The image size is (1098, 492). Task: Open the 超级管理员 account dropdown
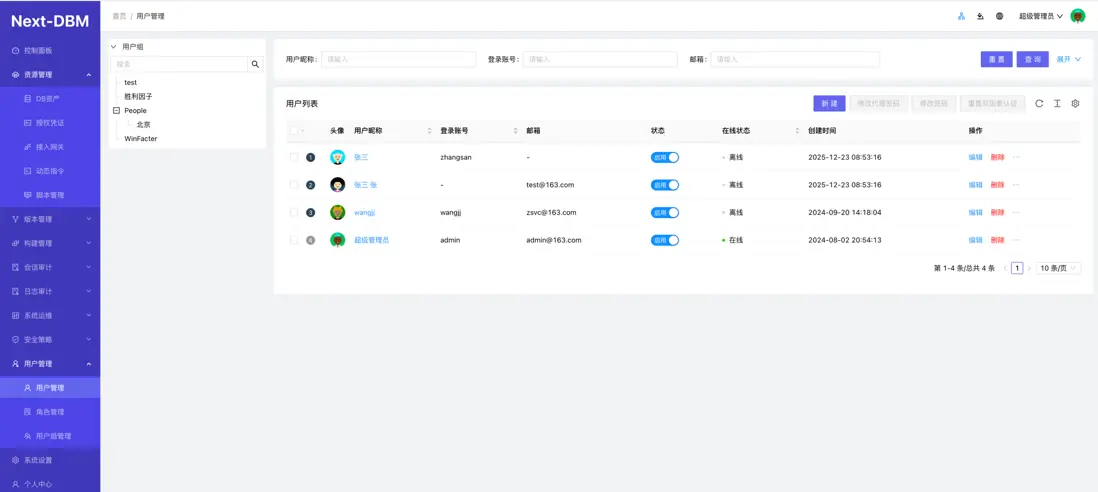[x=1041, y=16]
